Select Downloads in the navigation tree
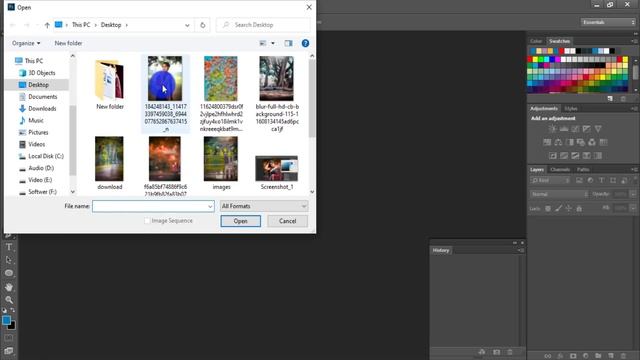This screenshot has width=640, height=360. (x=42, y=109)
